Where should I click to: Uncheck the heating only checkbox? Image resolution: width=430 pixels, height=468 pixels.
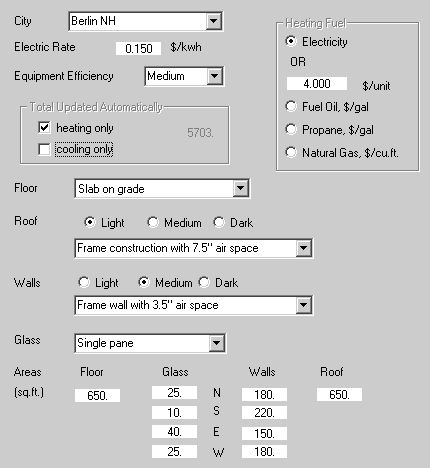click(x=44, y=128)
